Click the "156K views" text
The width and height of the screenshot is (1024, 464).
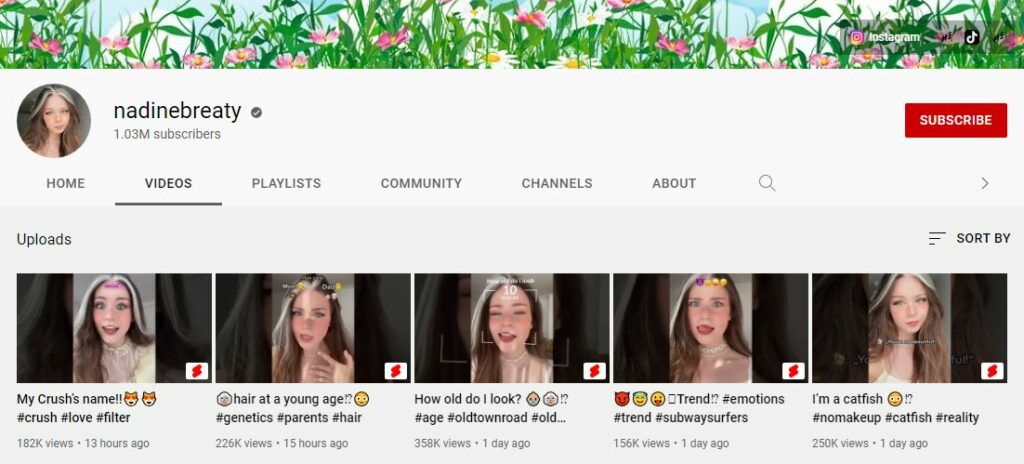point(641,443)
